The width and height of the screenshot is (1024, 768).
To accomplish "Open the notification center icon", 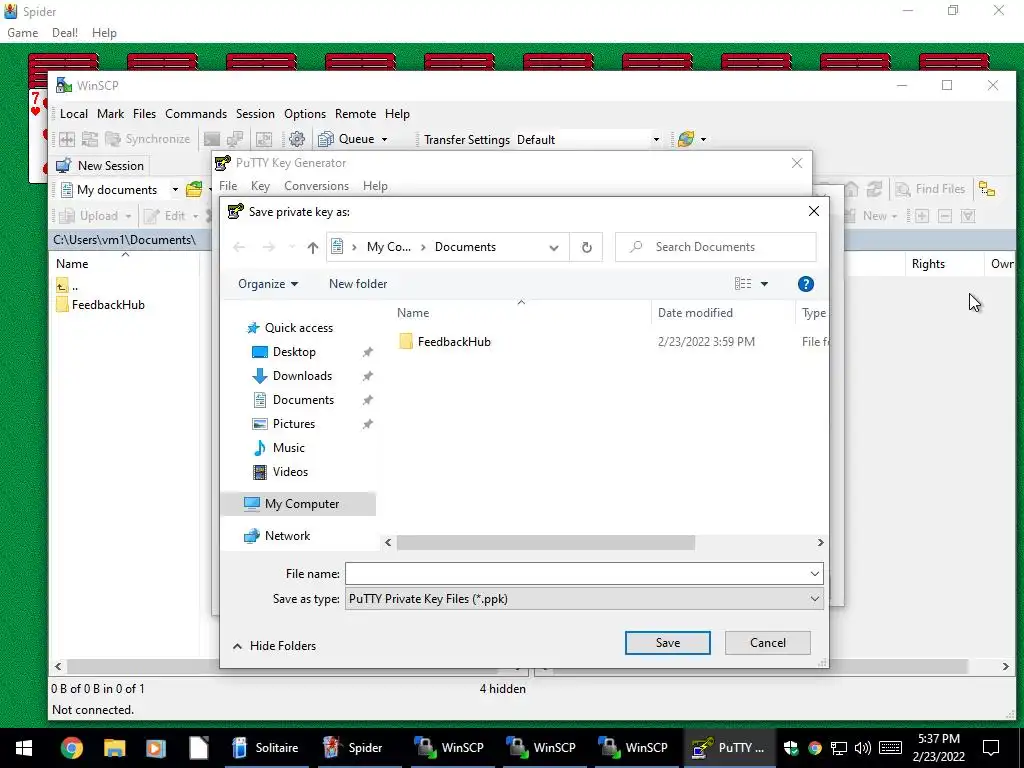I will (991, 748).
